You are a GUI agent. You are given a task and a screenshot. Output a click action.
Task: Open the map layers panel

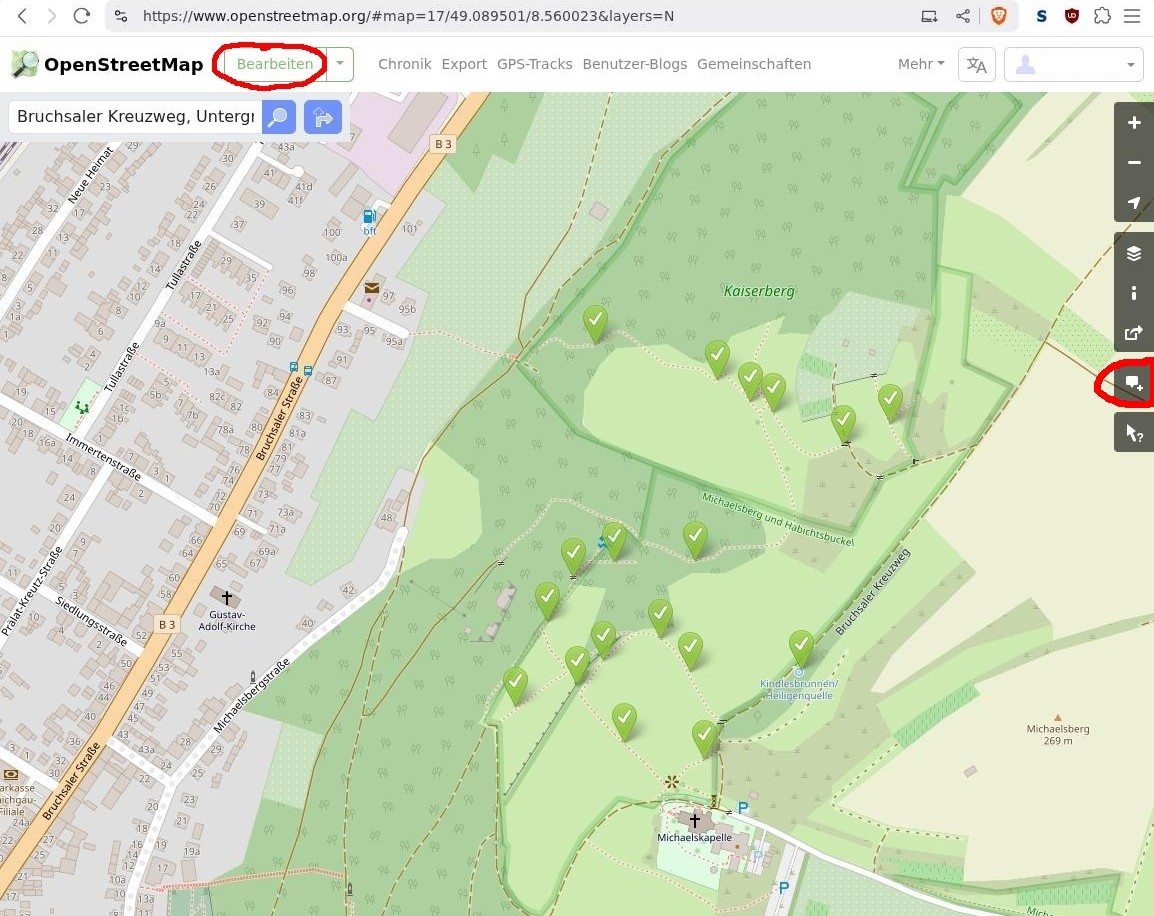1134,254
